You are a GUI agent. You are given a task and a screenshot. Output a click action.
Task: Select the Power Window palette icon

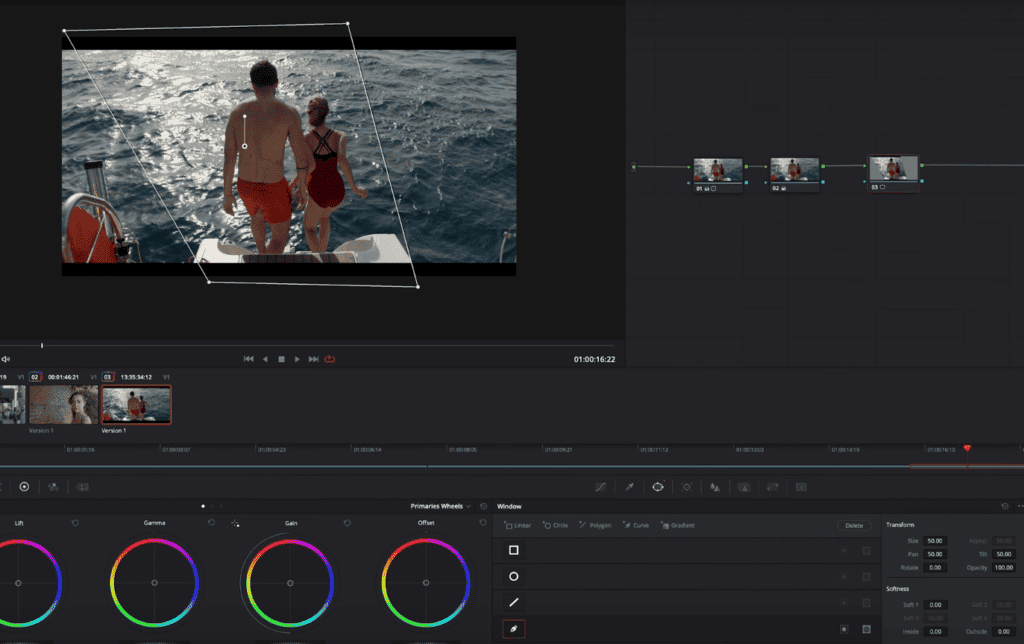click(658, 487)
